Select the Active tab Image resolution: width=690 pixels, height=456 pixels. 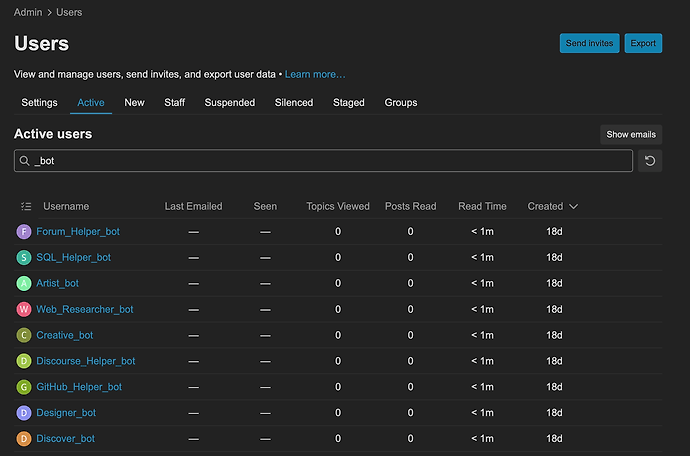[91, 103]
